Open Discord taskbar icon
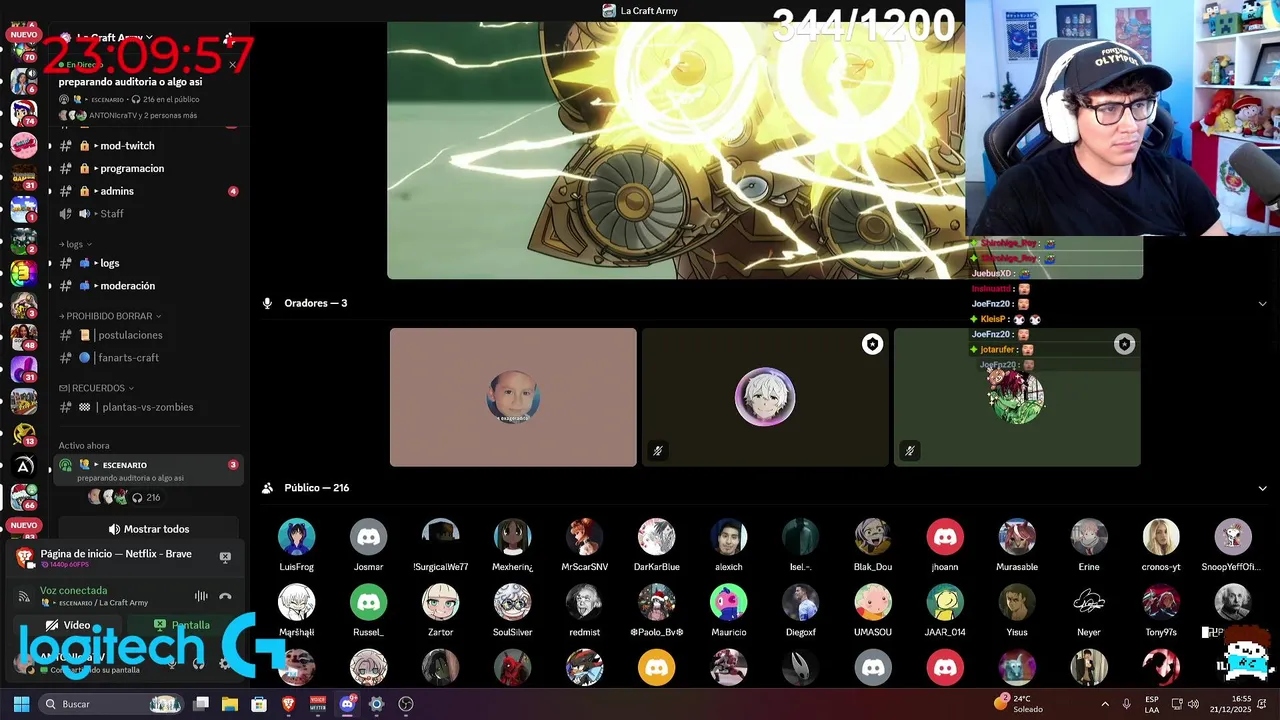Viewport: 1280px width, 720px height. click(347, 704)
